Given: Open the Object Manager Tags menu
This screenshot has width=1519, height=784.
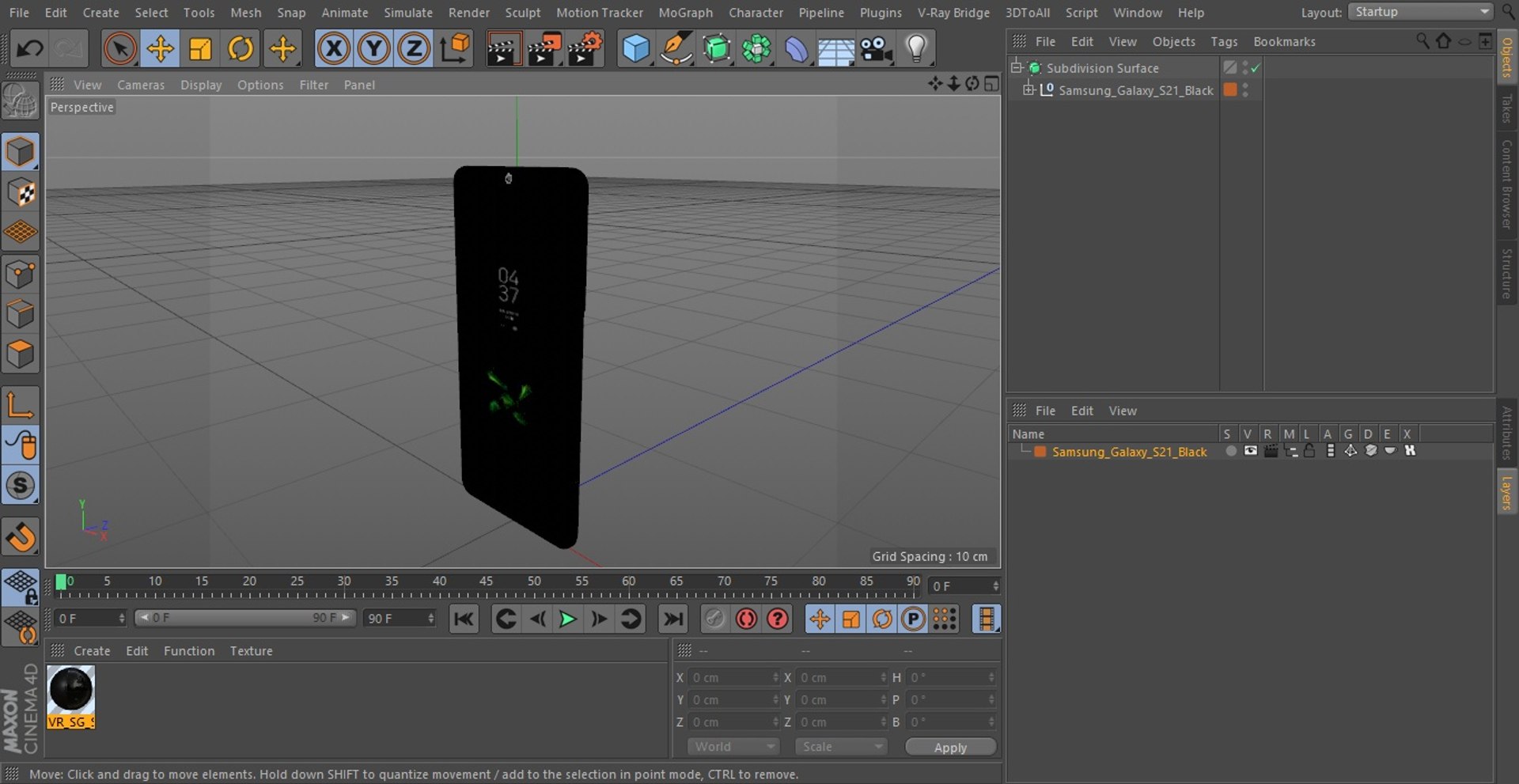Looking at the screenshot, I should coord(1224,42).
